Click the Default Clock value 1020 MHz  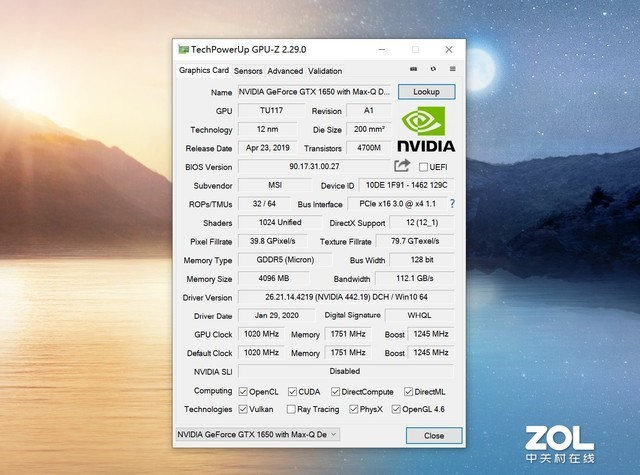pyautogui.click(x=261, y=353)
